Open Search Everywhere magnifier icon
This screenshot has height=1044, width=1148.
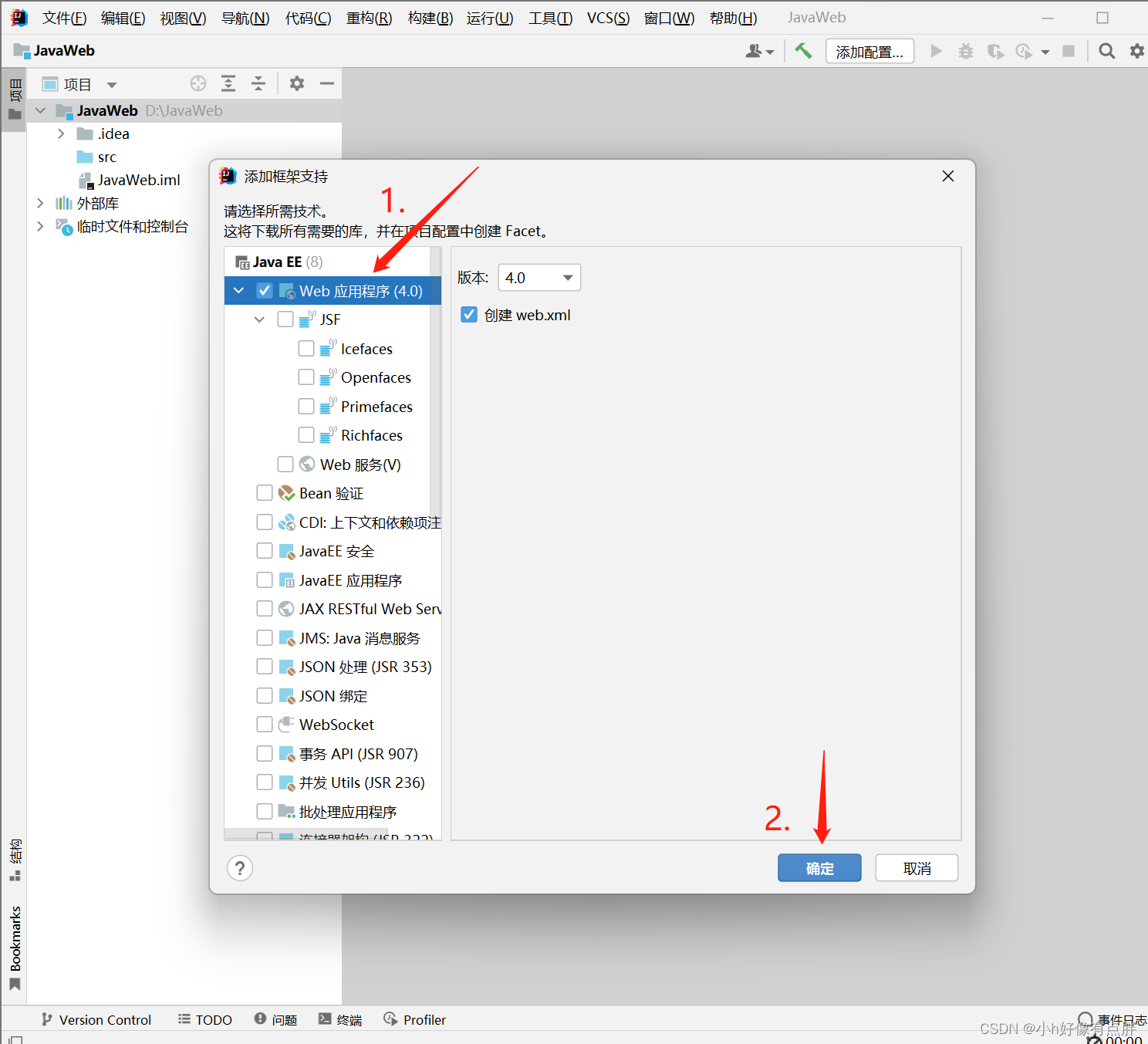(x=1106, y=51)
